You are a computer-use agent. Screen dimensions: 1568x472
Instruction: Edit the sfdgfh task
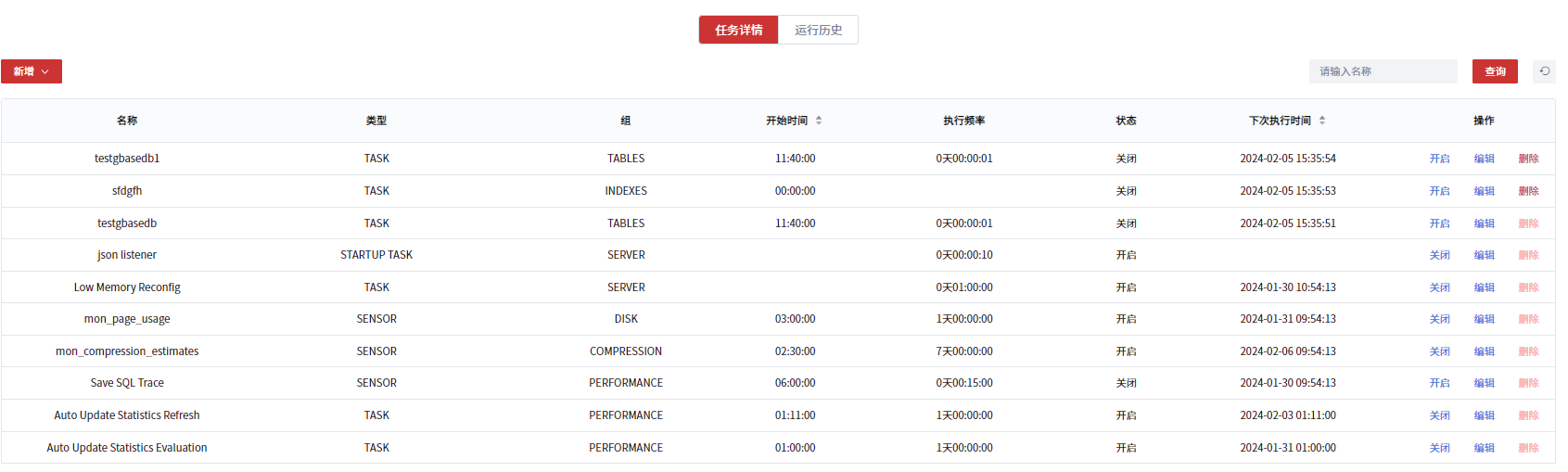1484,191
